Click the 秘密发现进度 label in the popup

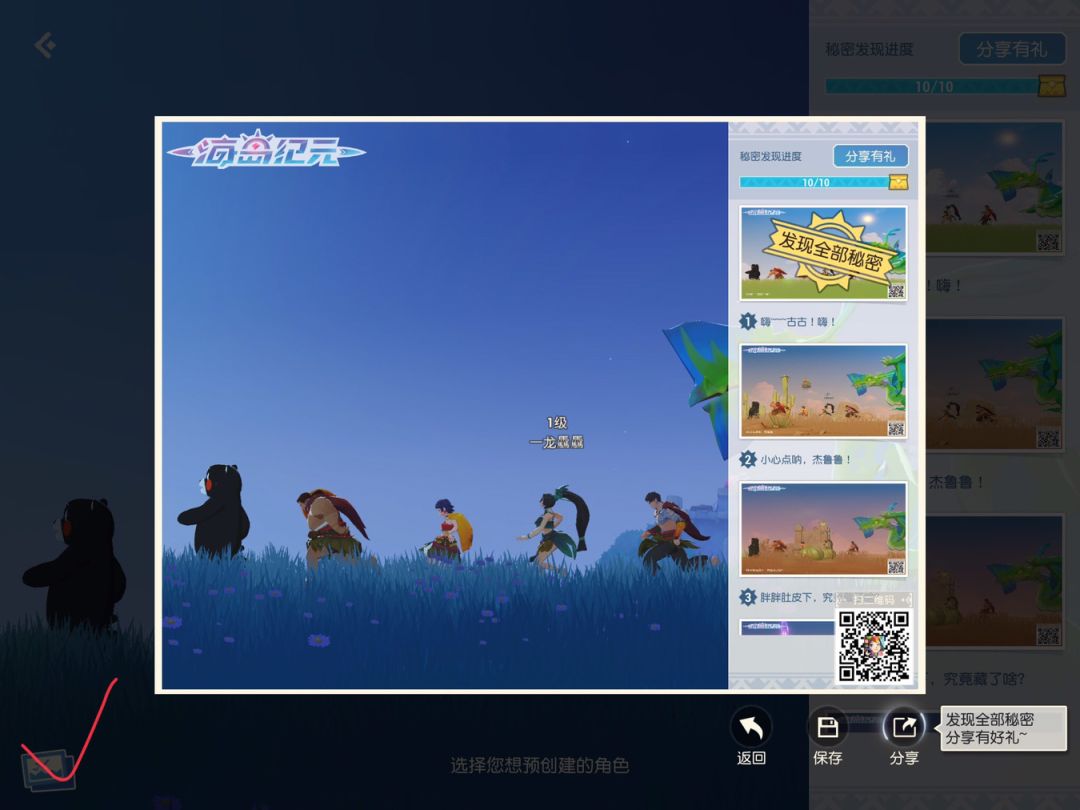(771, 156)
